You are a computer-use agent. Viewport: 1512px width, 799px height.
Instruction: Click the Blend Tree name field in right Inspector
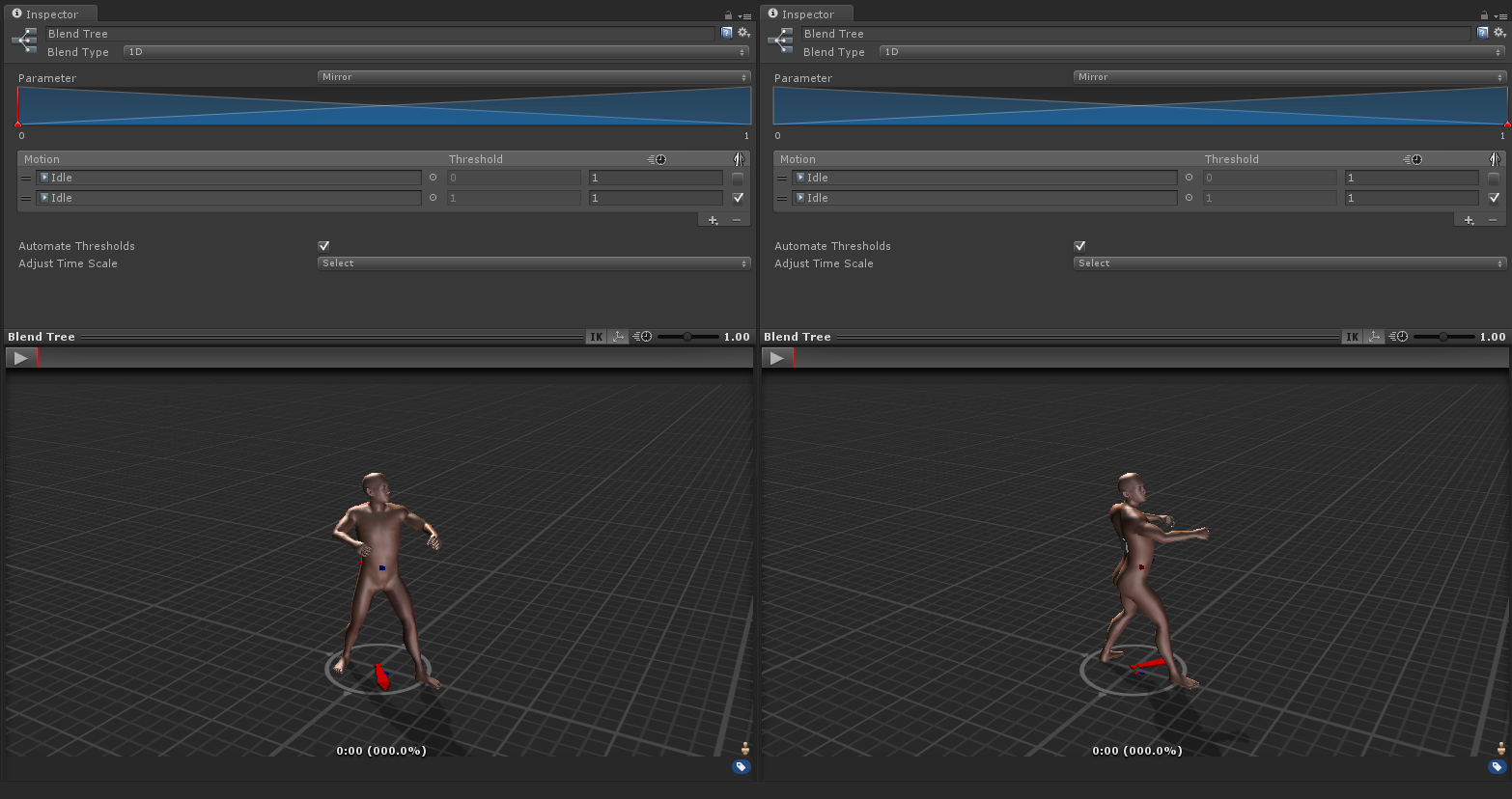pos(1135,34)
